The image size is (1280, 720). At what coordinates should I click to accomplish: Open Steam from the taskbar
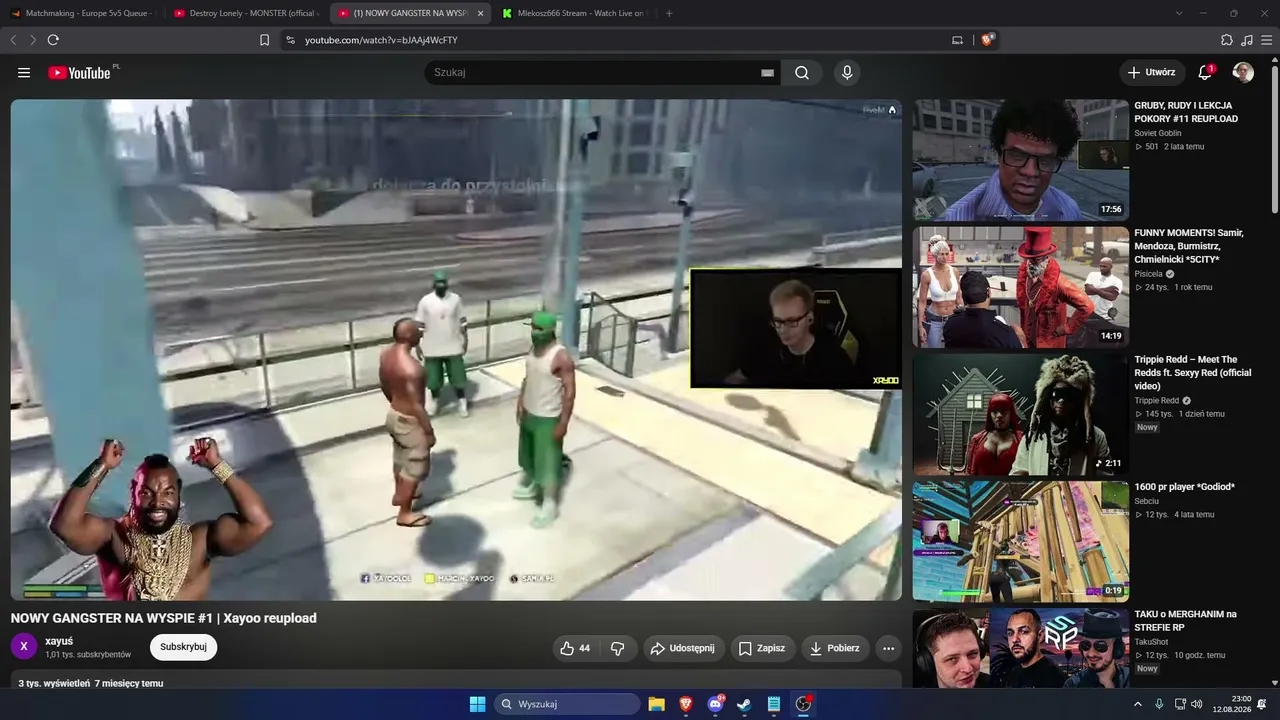pyautogui.click(x=744, y=704)
